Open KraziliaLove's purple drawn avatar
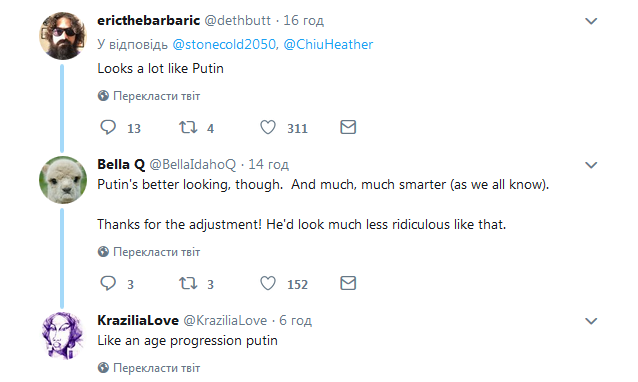 tap(63, 336)
